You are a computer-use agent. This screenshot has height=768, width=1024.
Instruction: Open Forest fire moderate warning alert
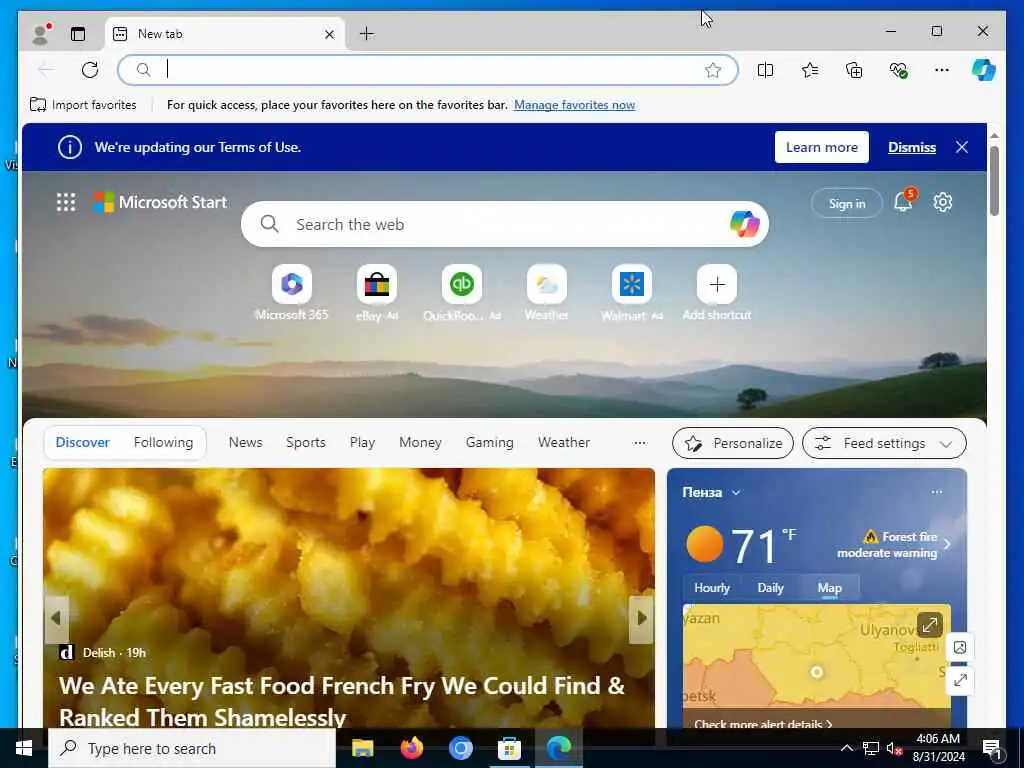coord(893,544)
